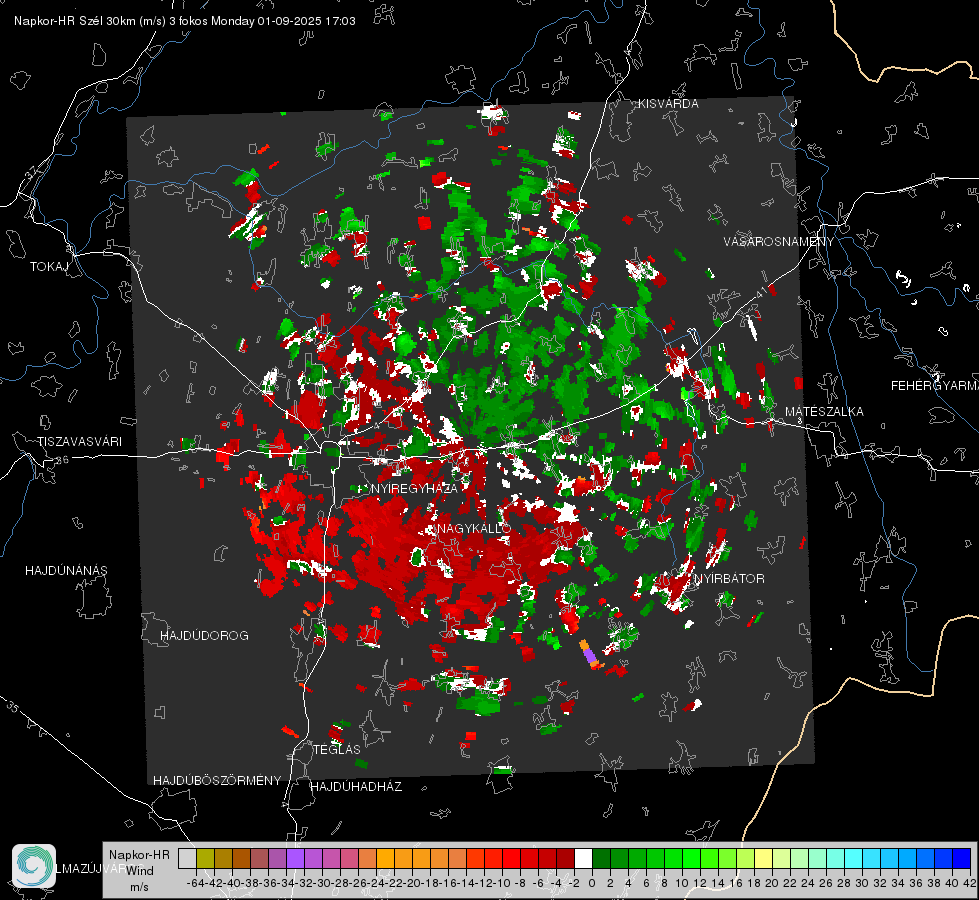This screenshot has width=979, height=900.
Task: Pick the light gray first legend swatch
Action: point(187,858)
